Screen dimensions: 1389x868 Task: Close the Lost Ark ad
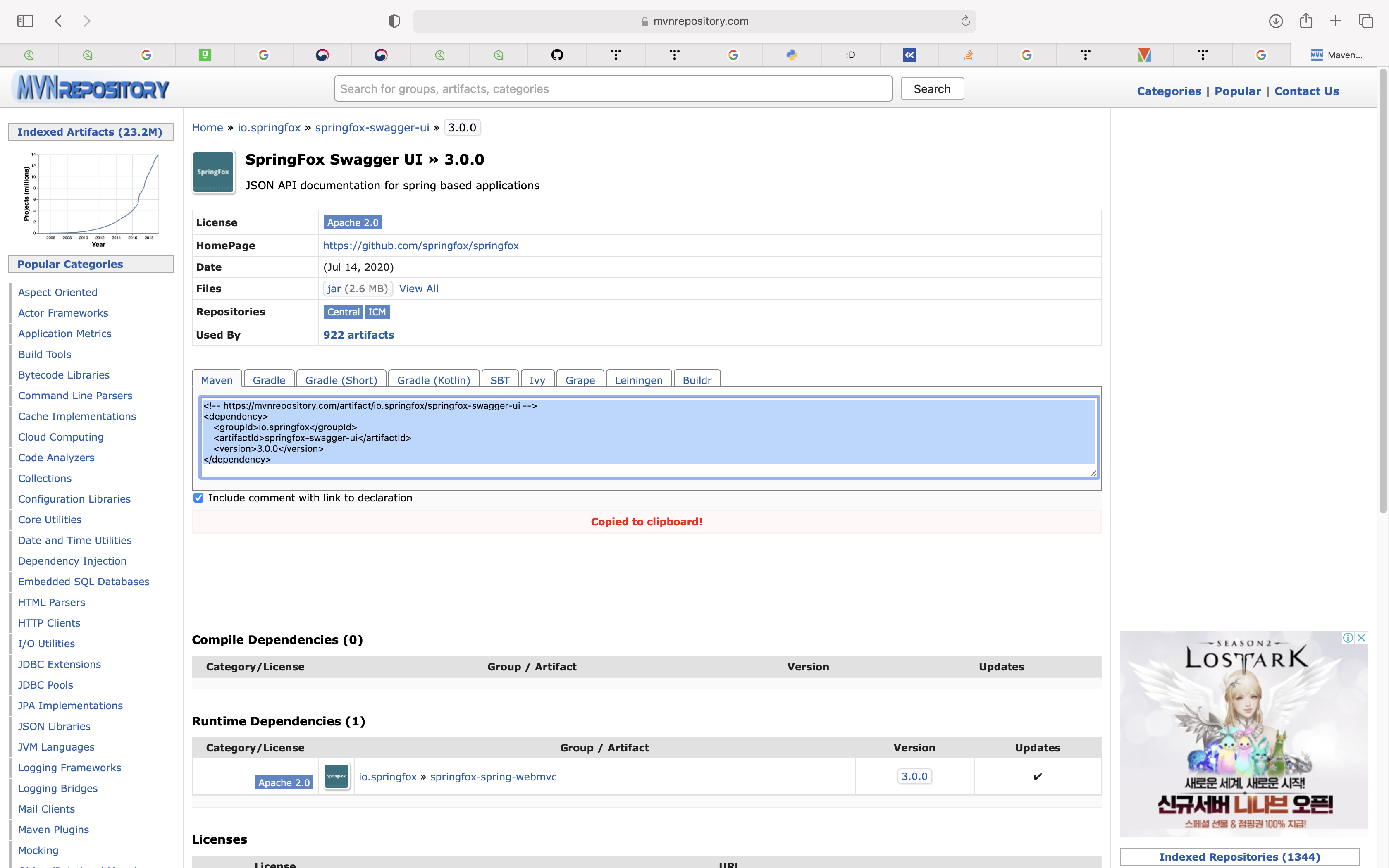pos(1361,637)
